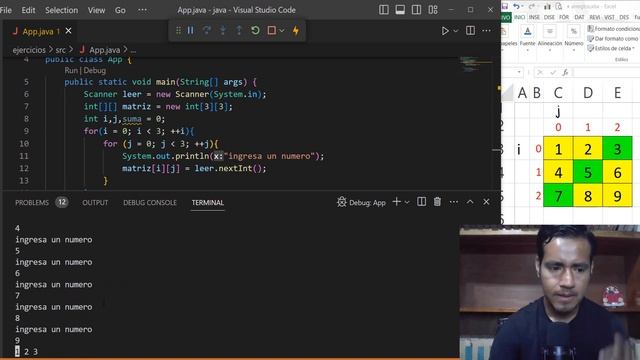Viewport: 640px width, 360px height.
Task: Select yellow Excel cell containing 1
Action: point(558,149)
